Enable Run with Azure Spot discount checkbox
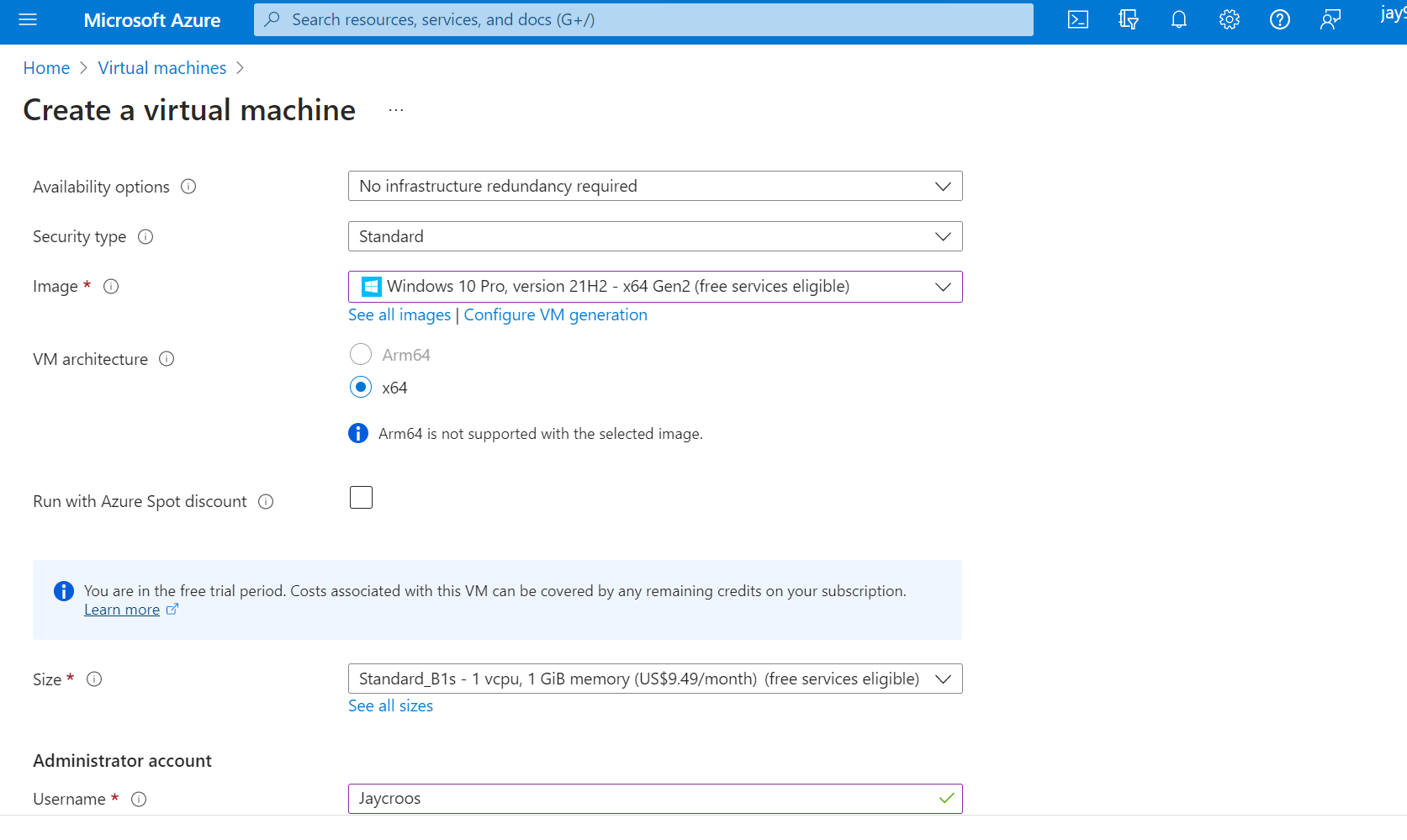The width and height of the screenshot is (1407, 840). (x=361, y=498)
